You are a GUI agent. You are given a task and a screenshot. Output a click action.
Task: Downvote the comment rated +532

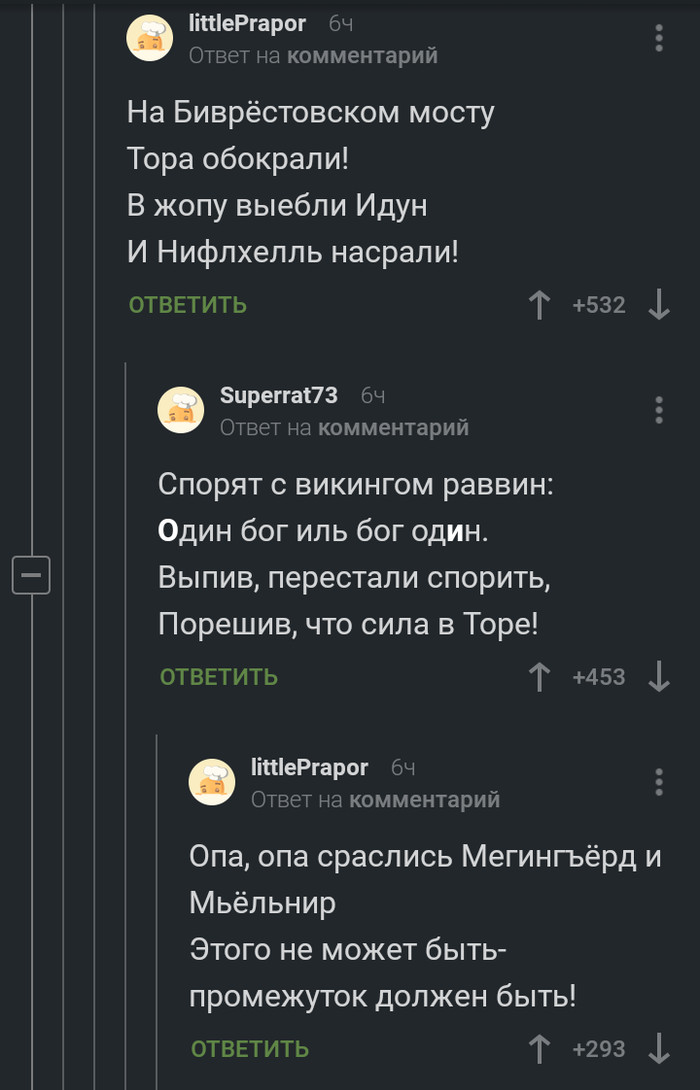click(x=659, y=305)
